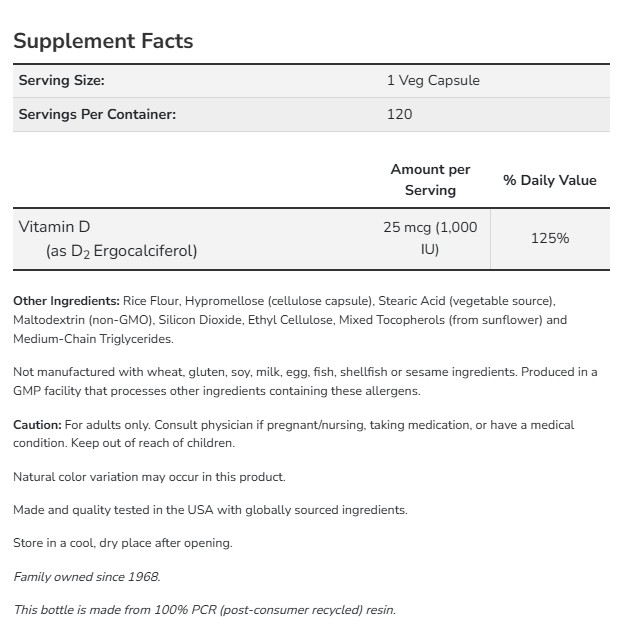Click the 25 mcg (1,000 IU) amount

pyautogui.click(x=430, y=238)
